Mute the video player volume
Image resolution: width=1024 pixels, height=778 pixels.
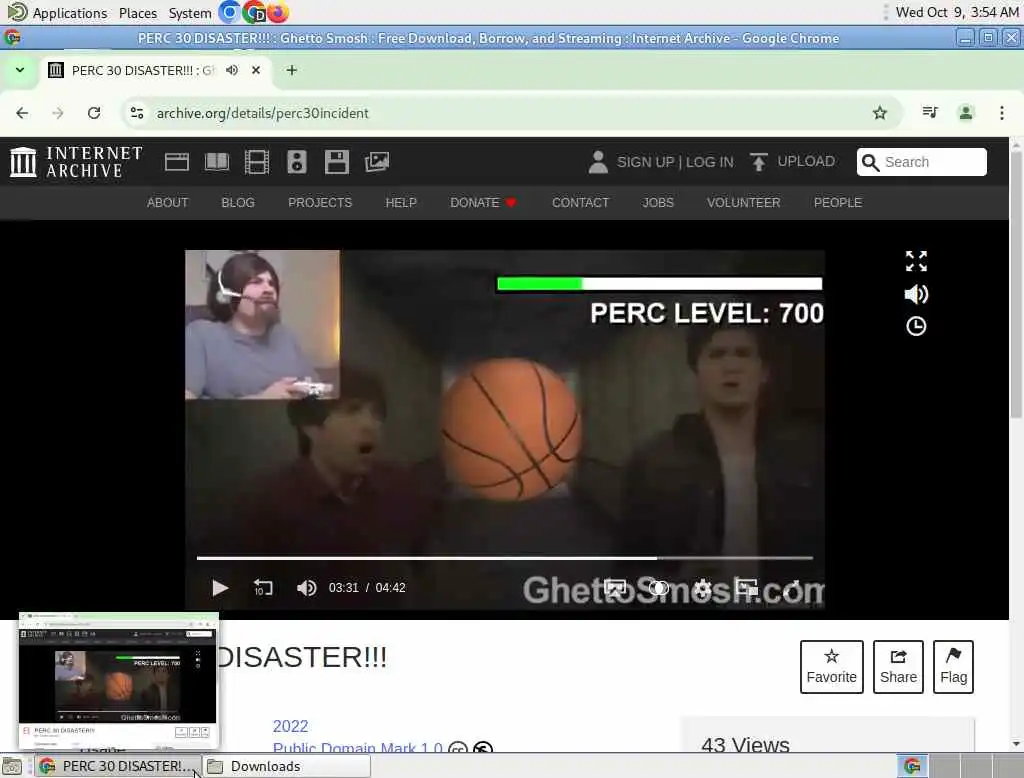[306, 588]
